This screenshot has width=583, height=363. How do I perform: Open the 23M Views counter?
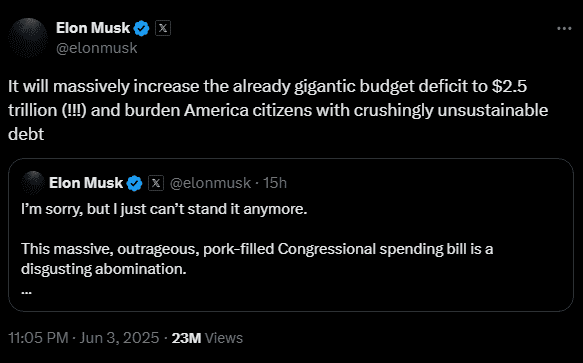pos(207,338)
